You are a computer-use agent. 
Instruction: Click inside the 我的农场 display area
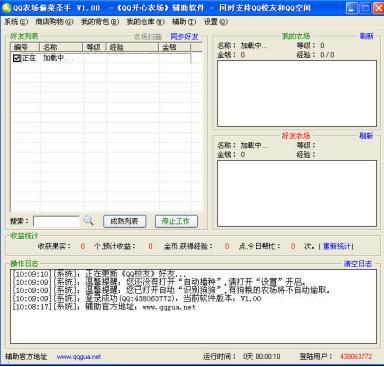[x=297, y=94]
